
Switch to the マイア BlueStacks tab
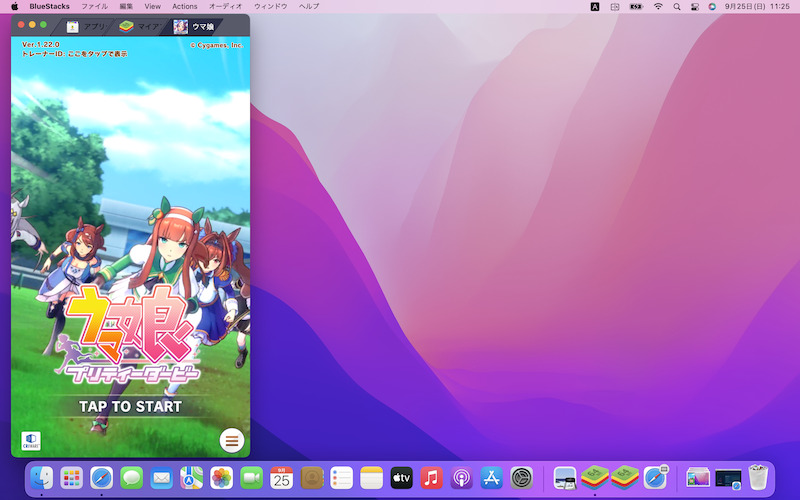(140, 26)
